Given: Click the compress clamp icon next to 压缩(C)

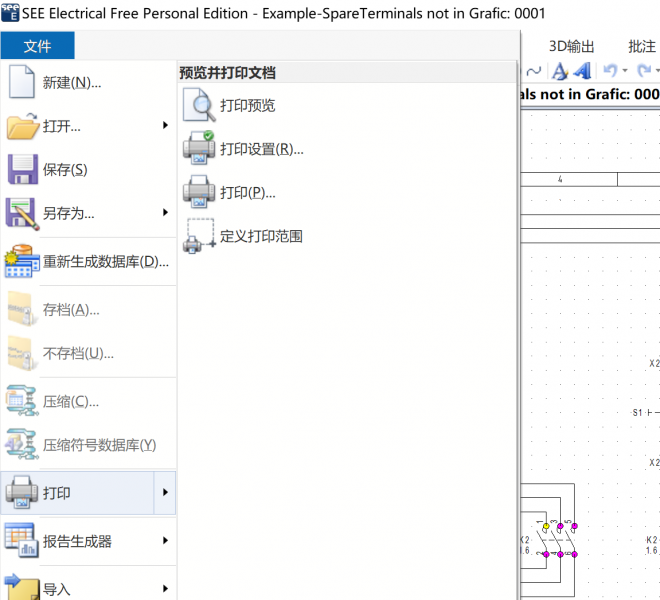Looking at the screenshot, I should 21,400.
